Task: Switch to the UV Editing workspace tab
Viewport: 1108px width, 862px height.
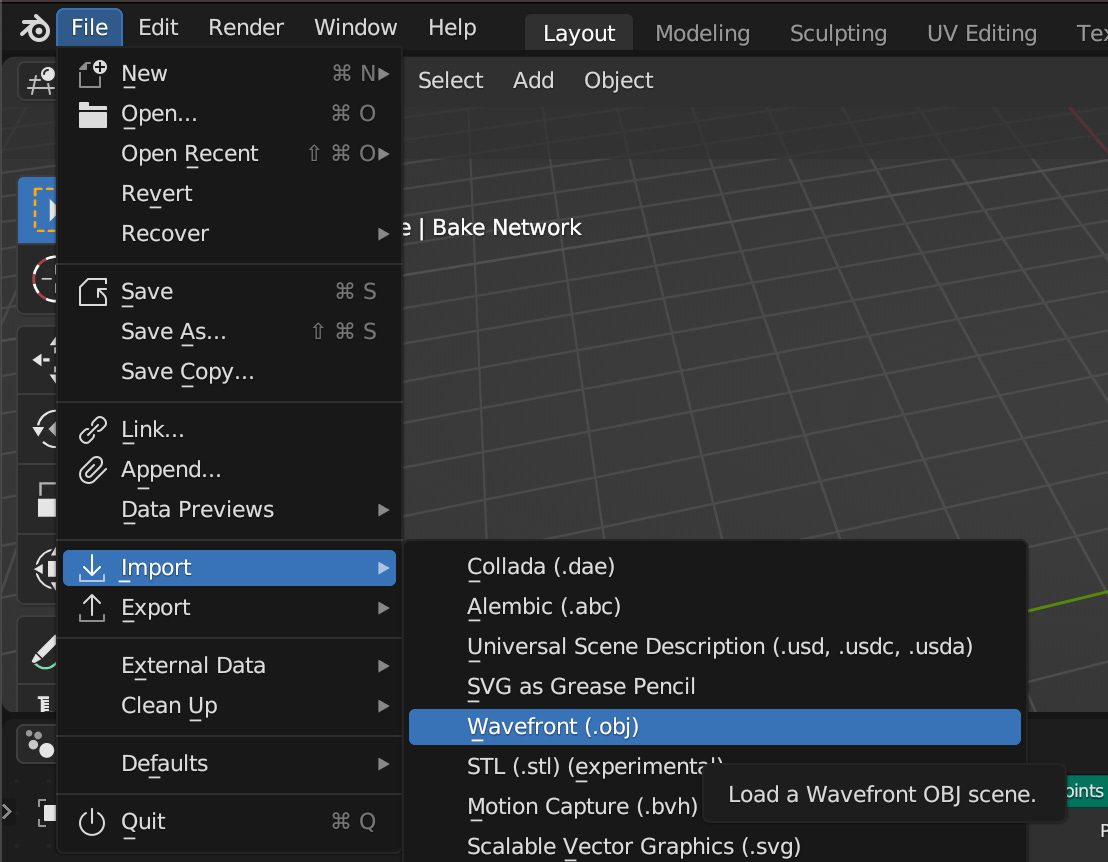Action: (x=982, y=33)
